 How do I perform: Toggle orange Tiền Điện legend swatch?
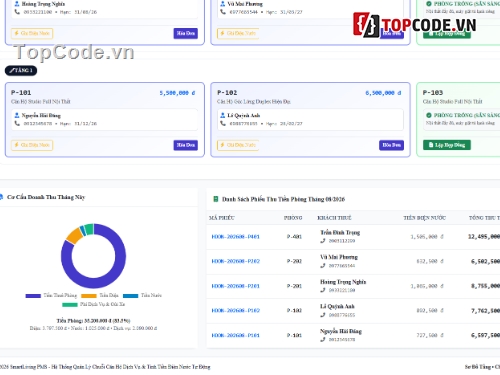click(x=89, y=296)
